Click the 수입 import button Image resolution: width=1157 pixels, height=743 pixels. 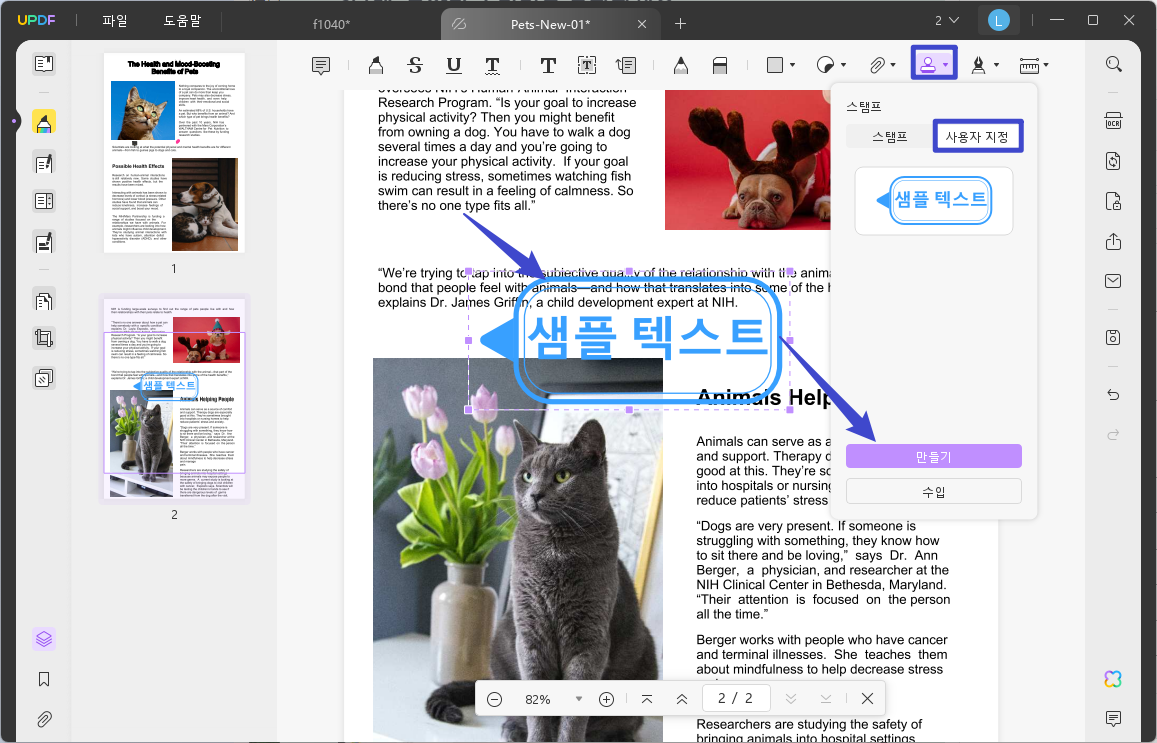[933, 491]
